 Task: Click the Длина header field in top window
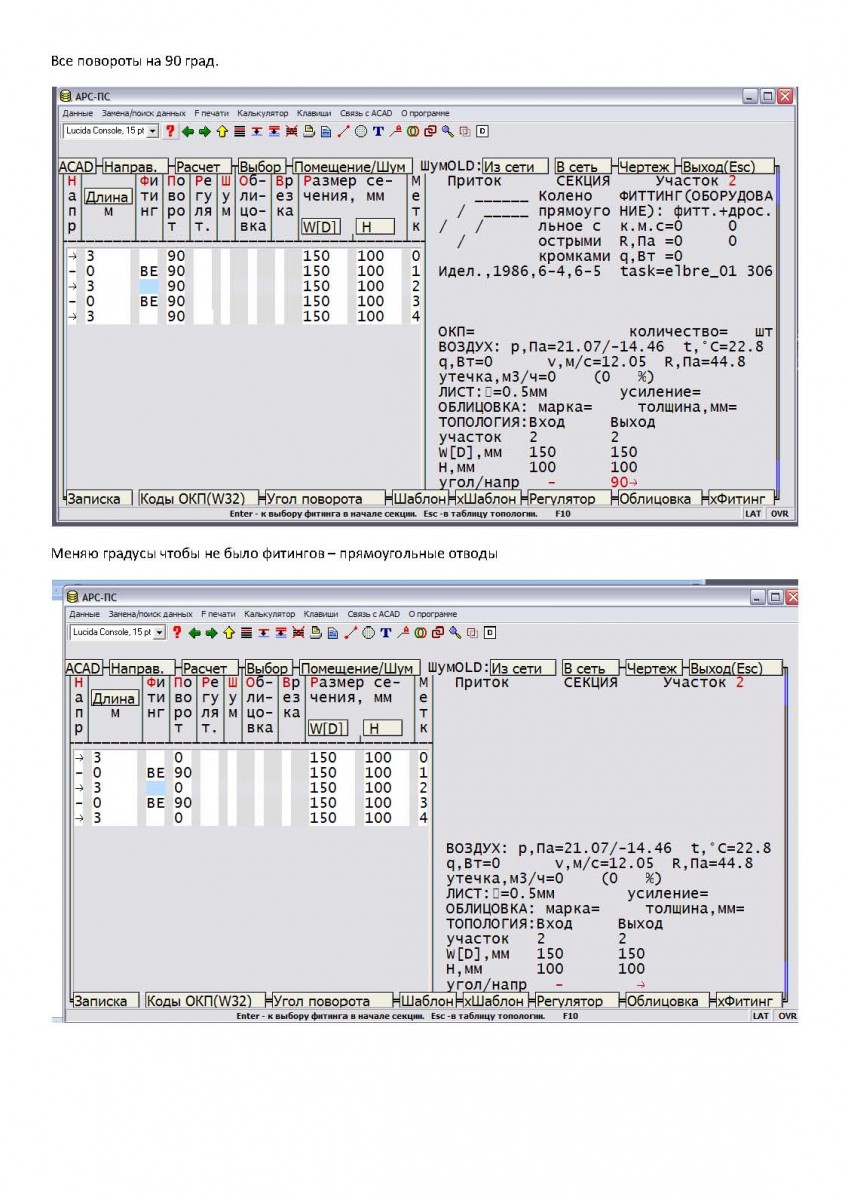(106, 197)
